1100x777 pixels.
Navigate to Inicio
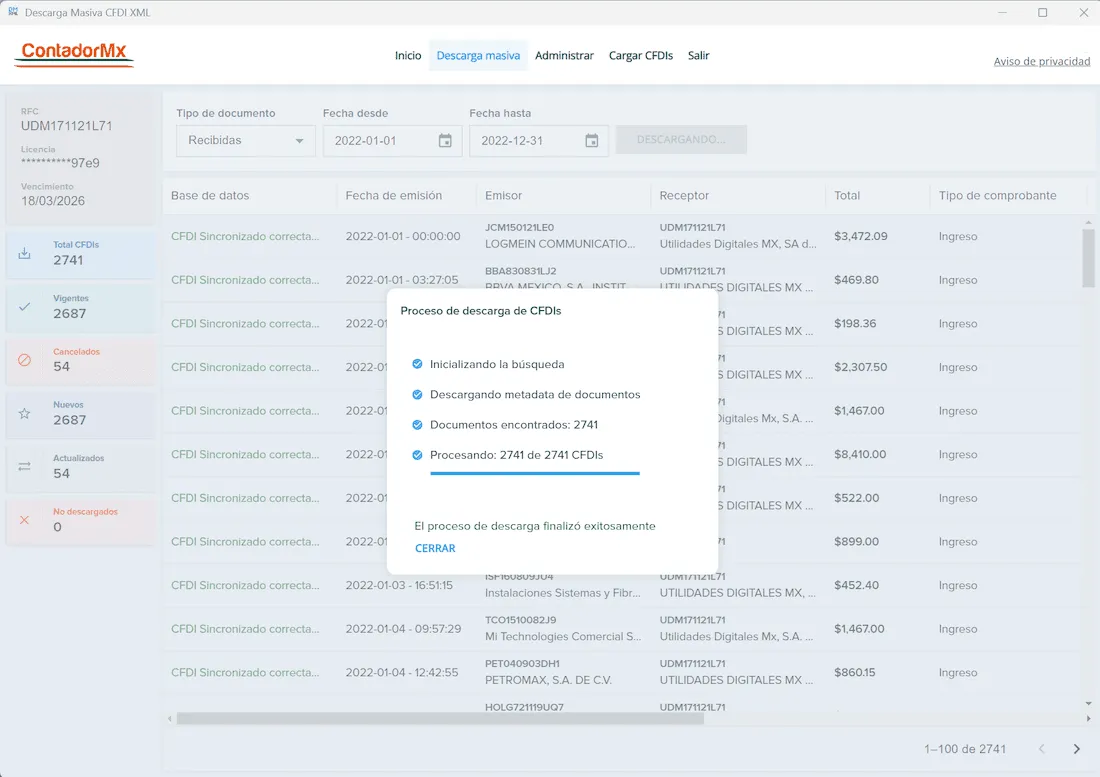tap(408, 55)
